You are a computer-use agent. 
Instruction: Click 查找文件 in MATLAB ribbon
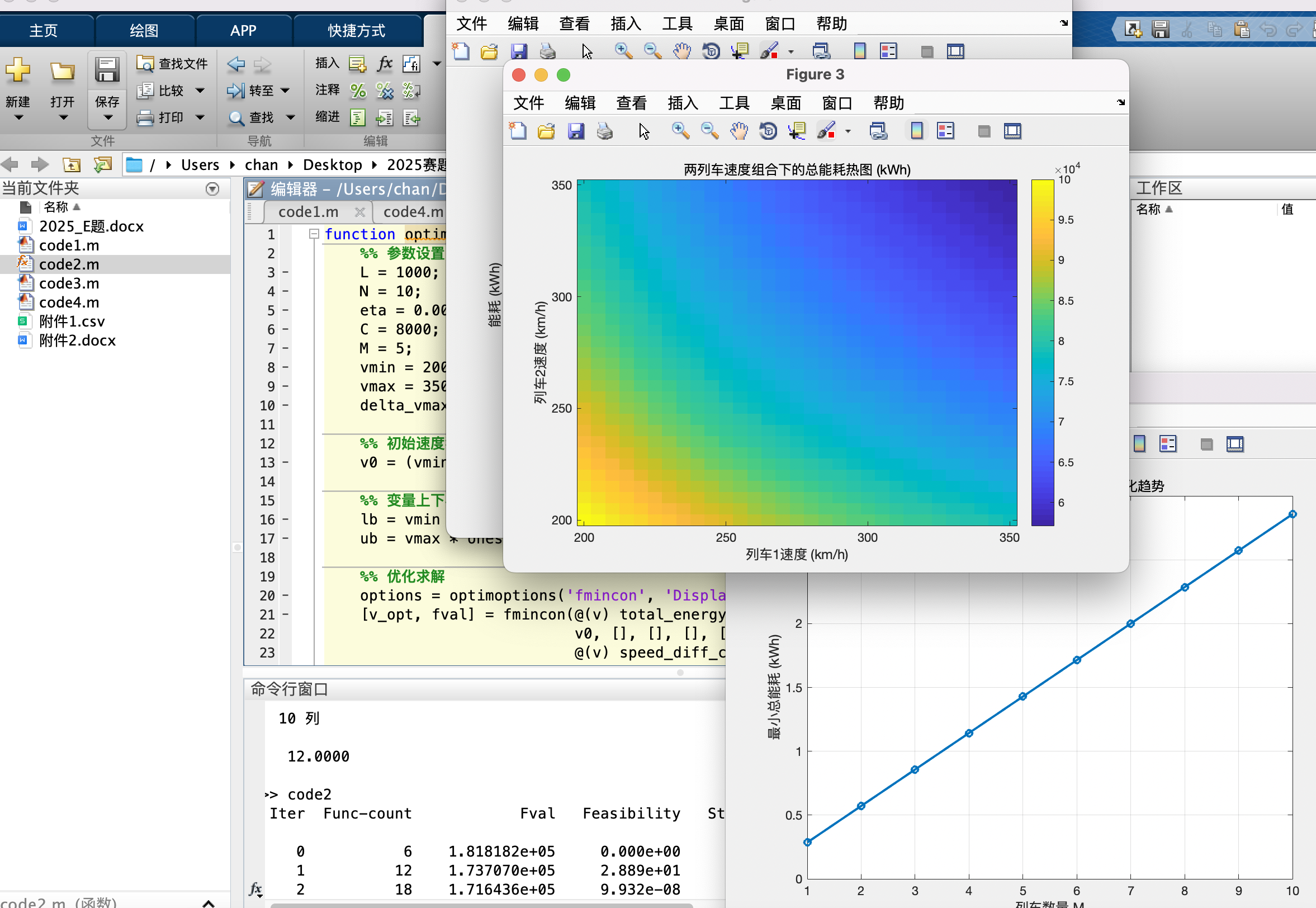click(x=172, y=64)
